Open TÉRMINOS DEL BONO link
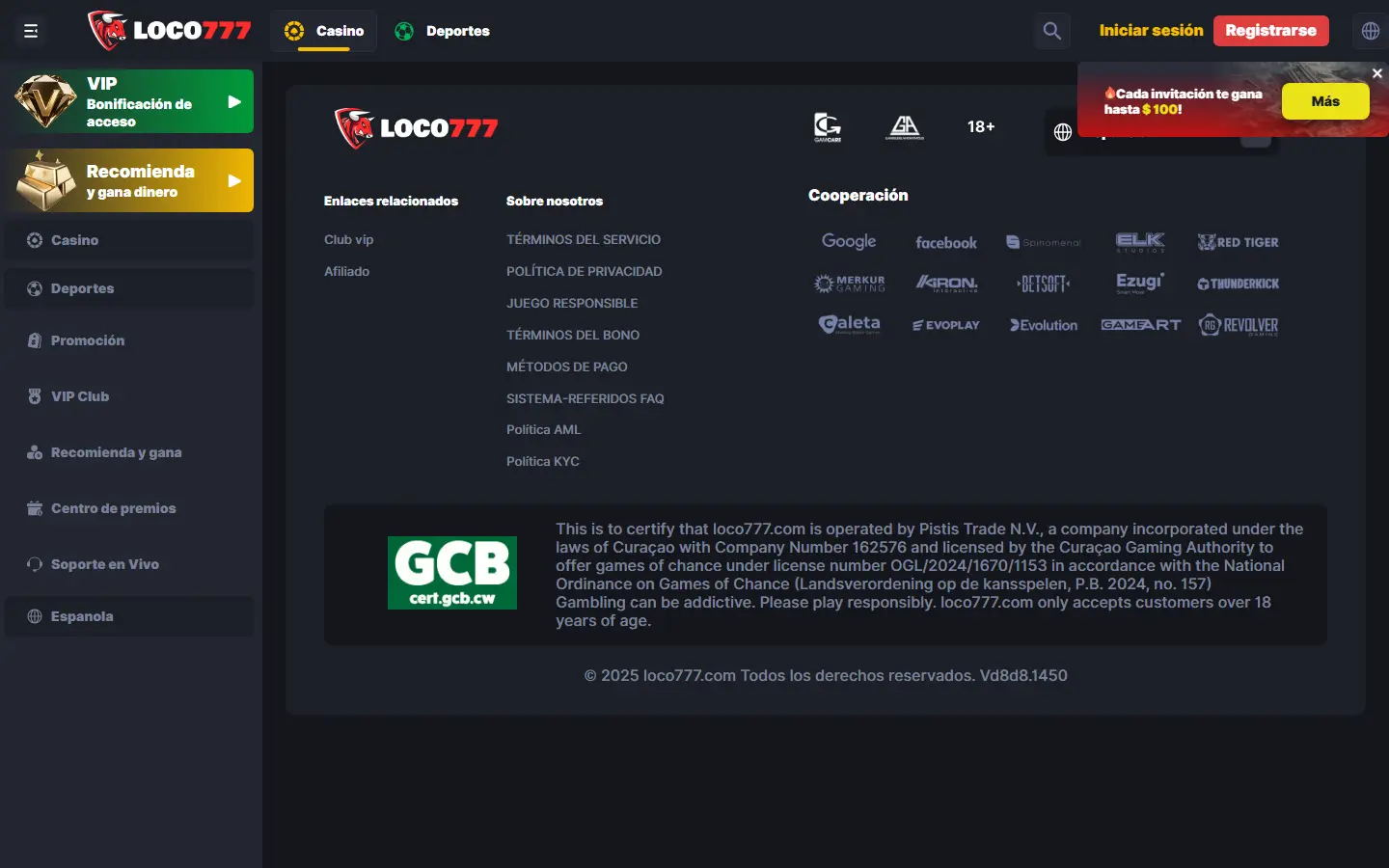This screenshot has width=1389, height=868. pyautogui.click(x=573, y=335)
